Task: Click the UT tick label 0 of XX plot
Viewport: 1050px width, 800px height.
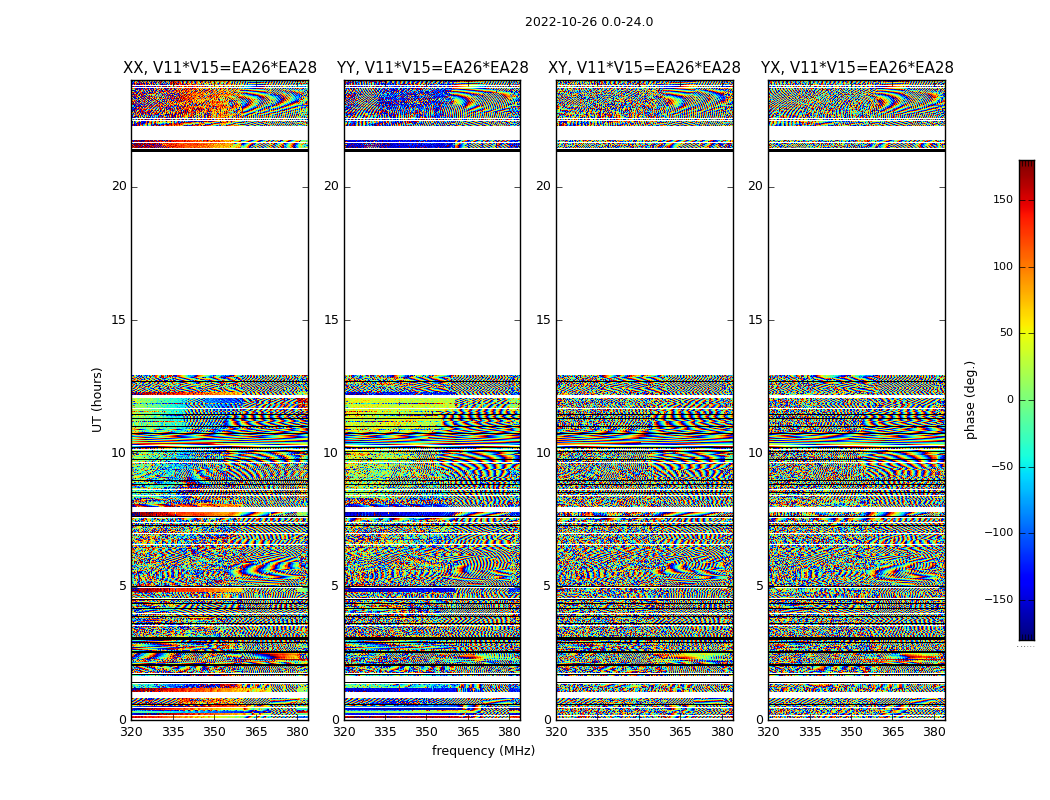Action: [123, 720]
